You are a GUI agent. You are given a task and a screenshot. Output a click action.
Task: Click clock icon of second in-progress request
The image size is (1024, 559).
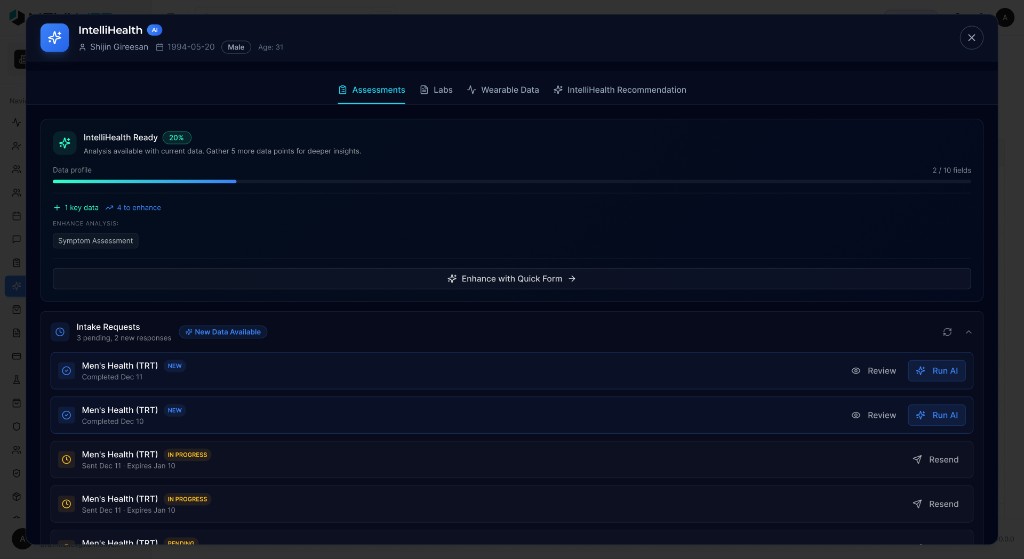pos(67,504)
